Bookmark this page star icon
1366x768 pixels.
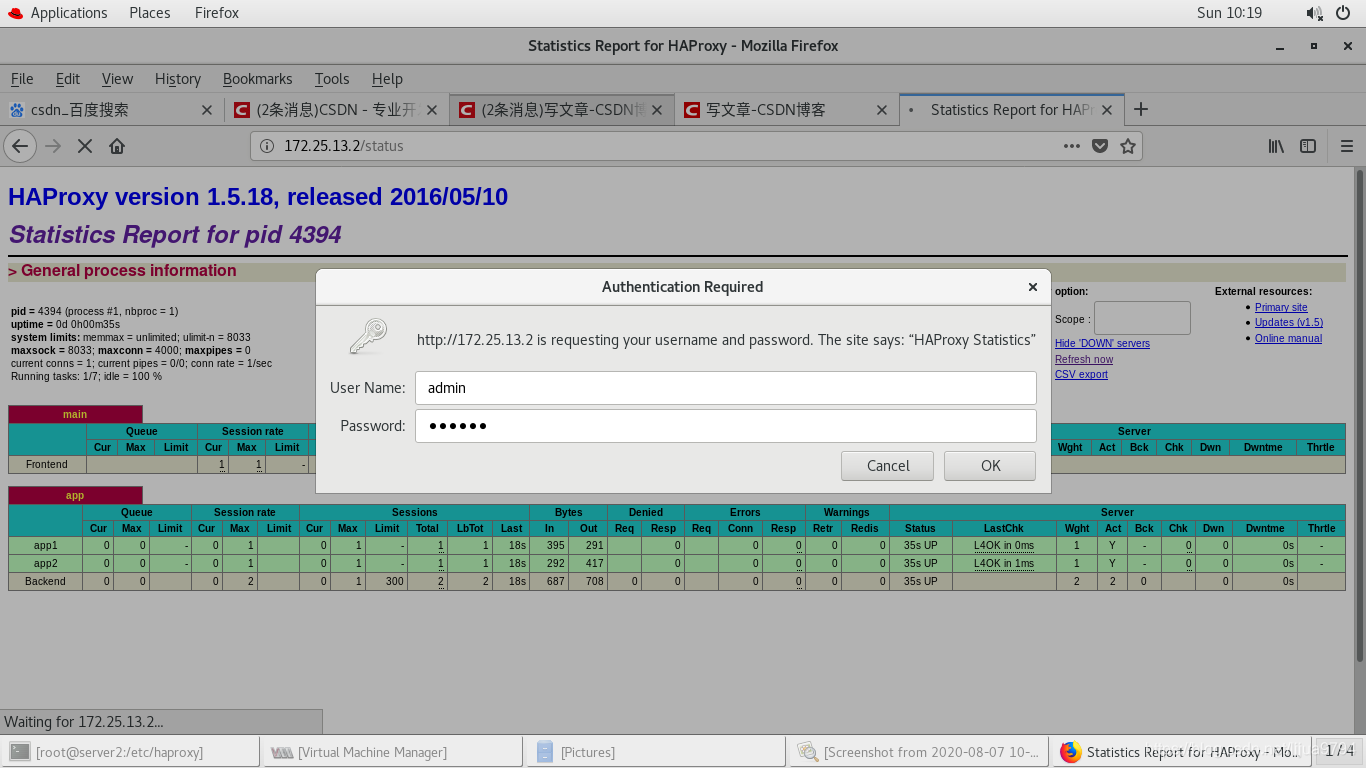pyautogui.click(x=1128, y=146)
